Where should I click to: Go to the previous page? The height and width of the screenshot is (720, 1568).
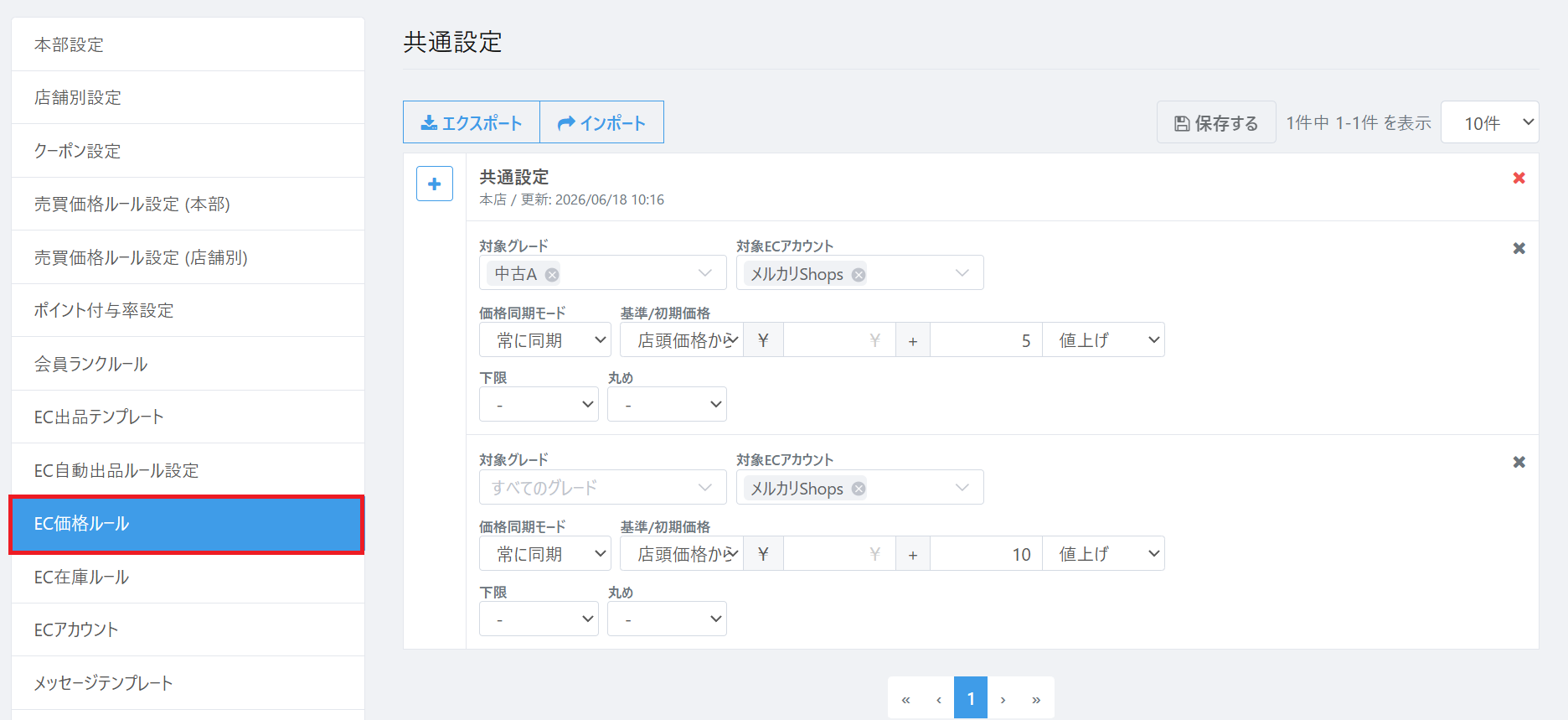(939, 698)
